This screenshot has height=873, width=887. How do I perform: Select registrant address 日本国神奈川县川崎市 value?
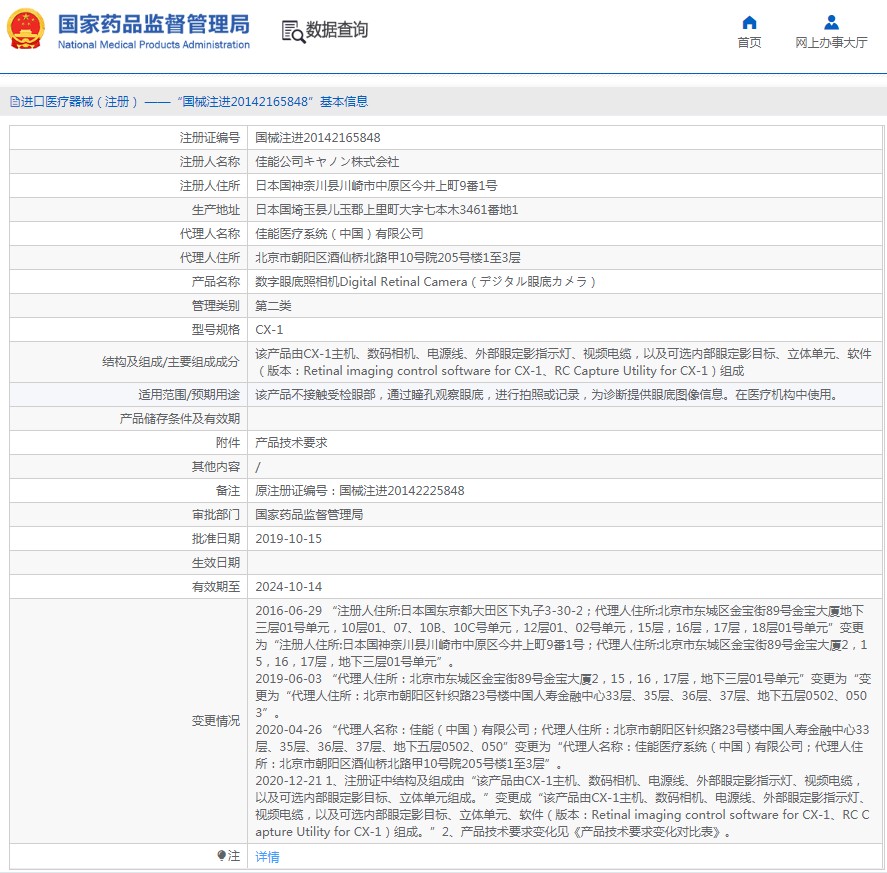tap(376, 186)
